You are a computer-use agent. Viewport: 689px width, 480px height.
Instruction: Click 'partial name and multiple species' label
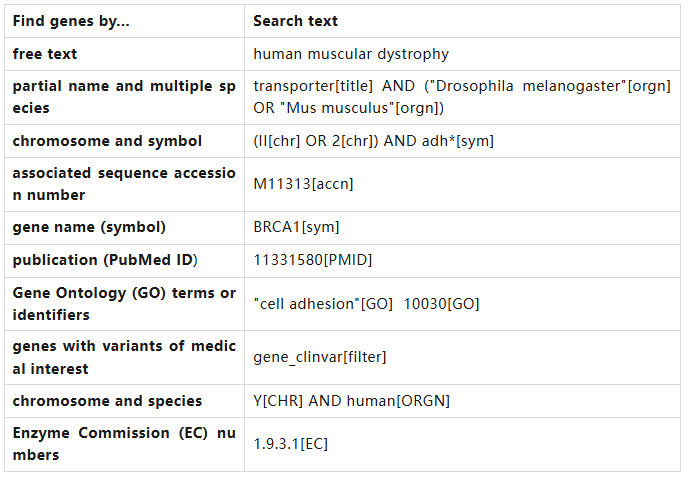pos(123,97)
